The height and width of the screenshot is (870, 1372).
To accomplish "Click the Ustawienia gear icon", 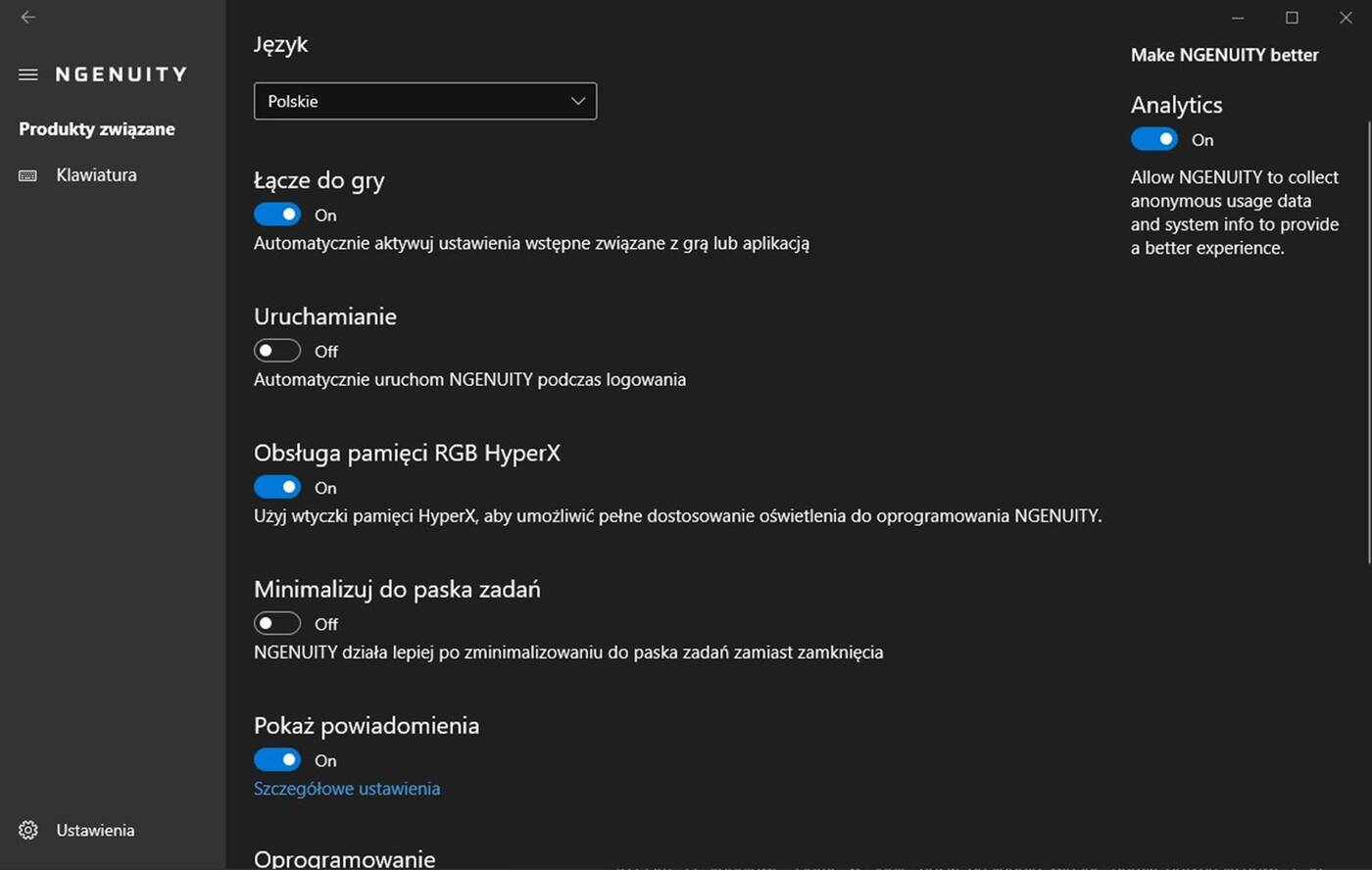I will 28,830.
